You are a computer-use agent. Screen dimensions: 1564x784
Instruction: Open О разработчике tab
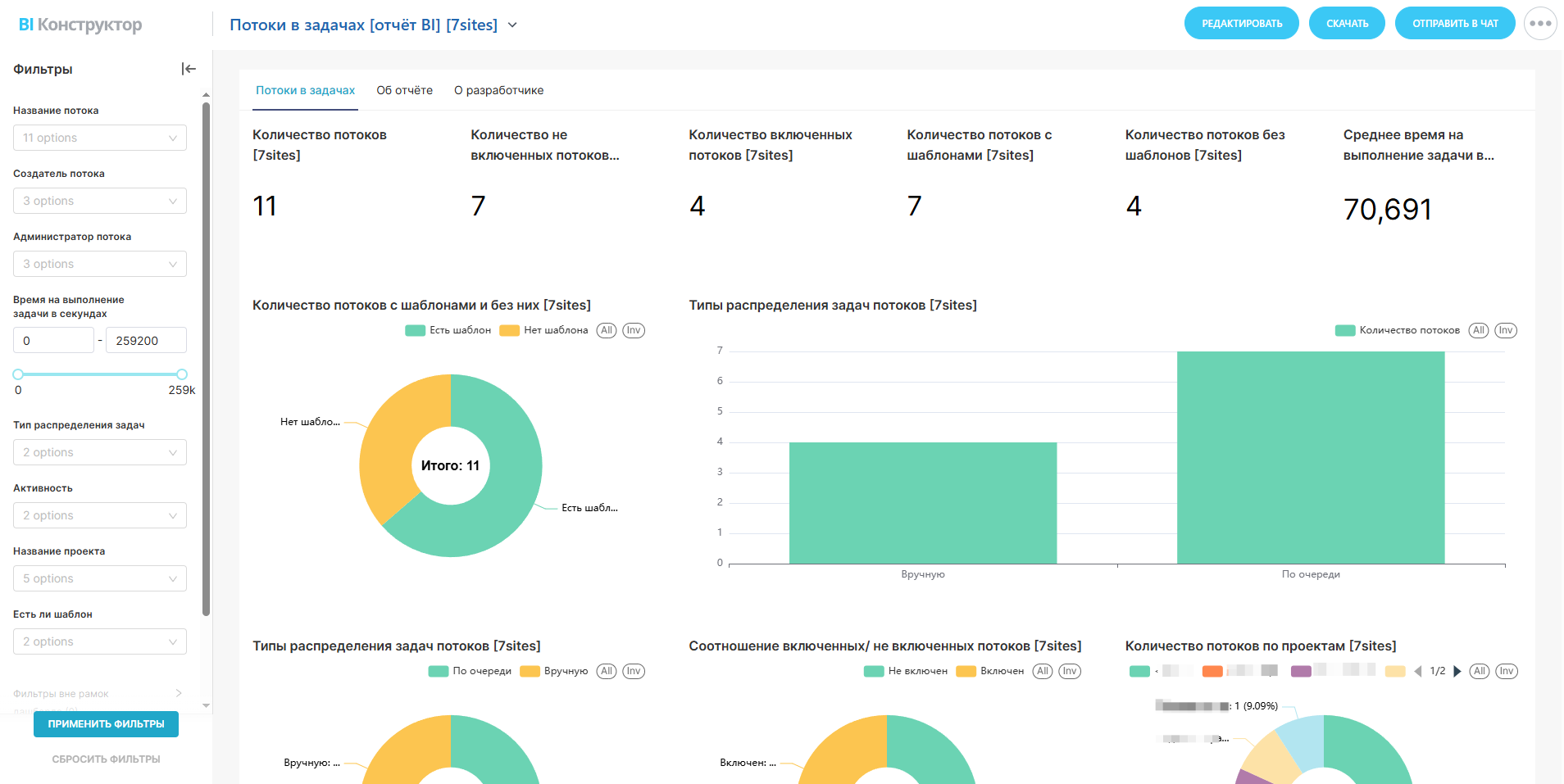tap(498, 90)
